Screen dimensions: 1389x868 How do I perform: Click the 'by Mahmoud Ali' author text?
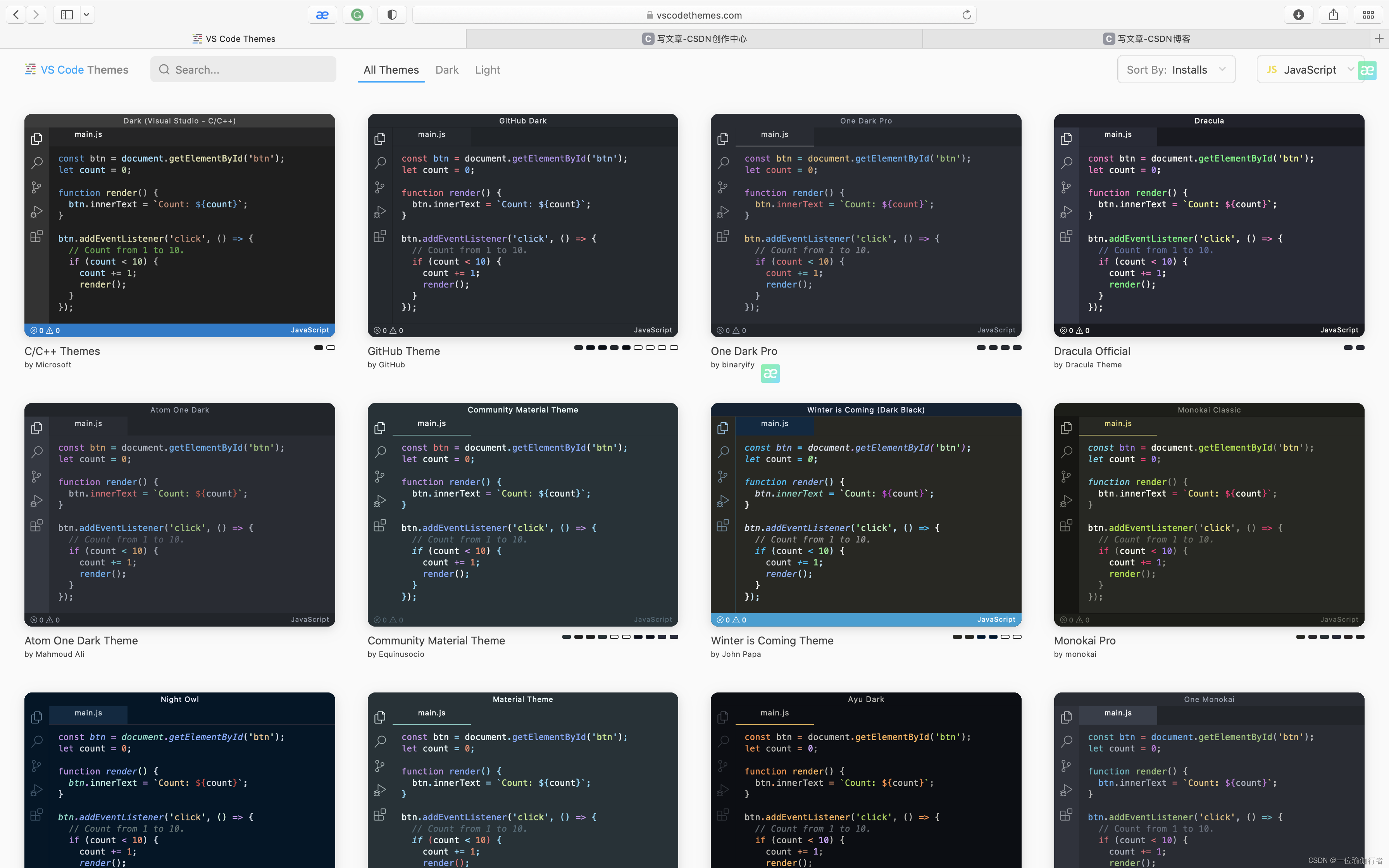55,654
